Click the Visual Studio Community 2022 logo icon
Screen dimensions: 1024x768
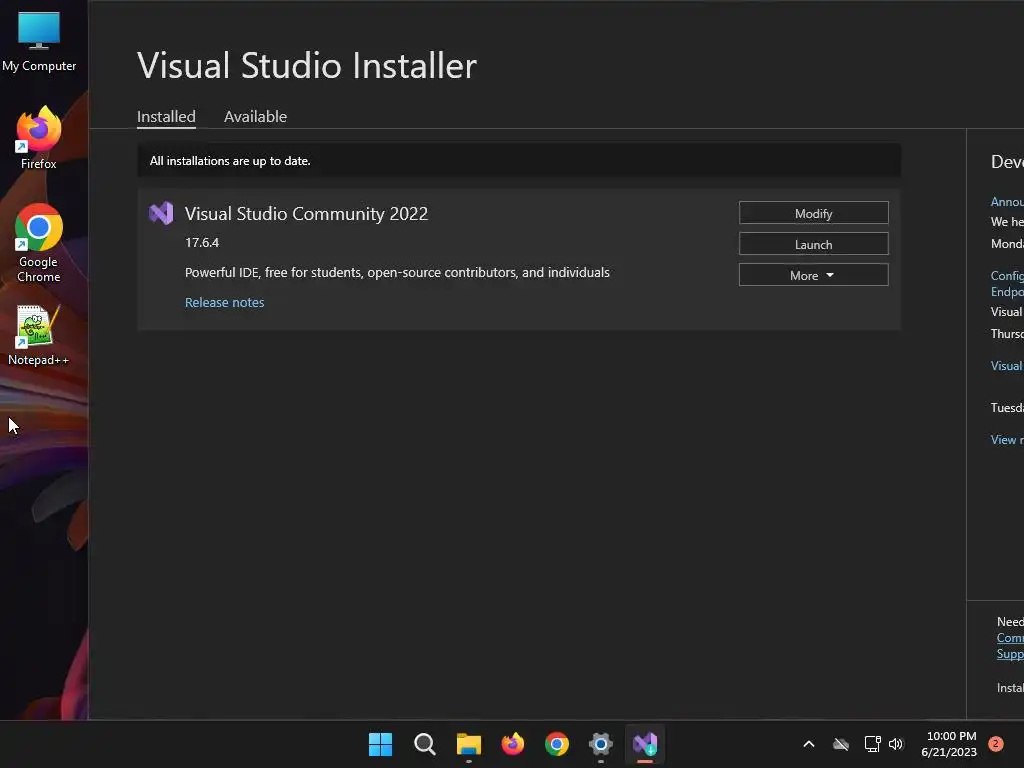pos(161,214)
